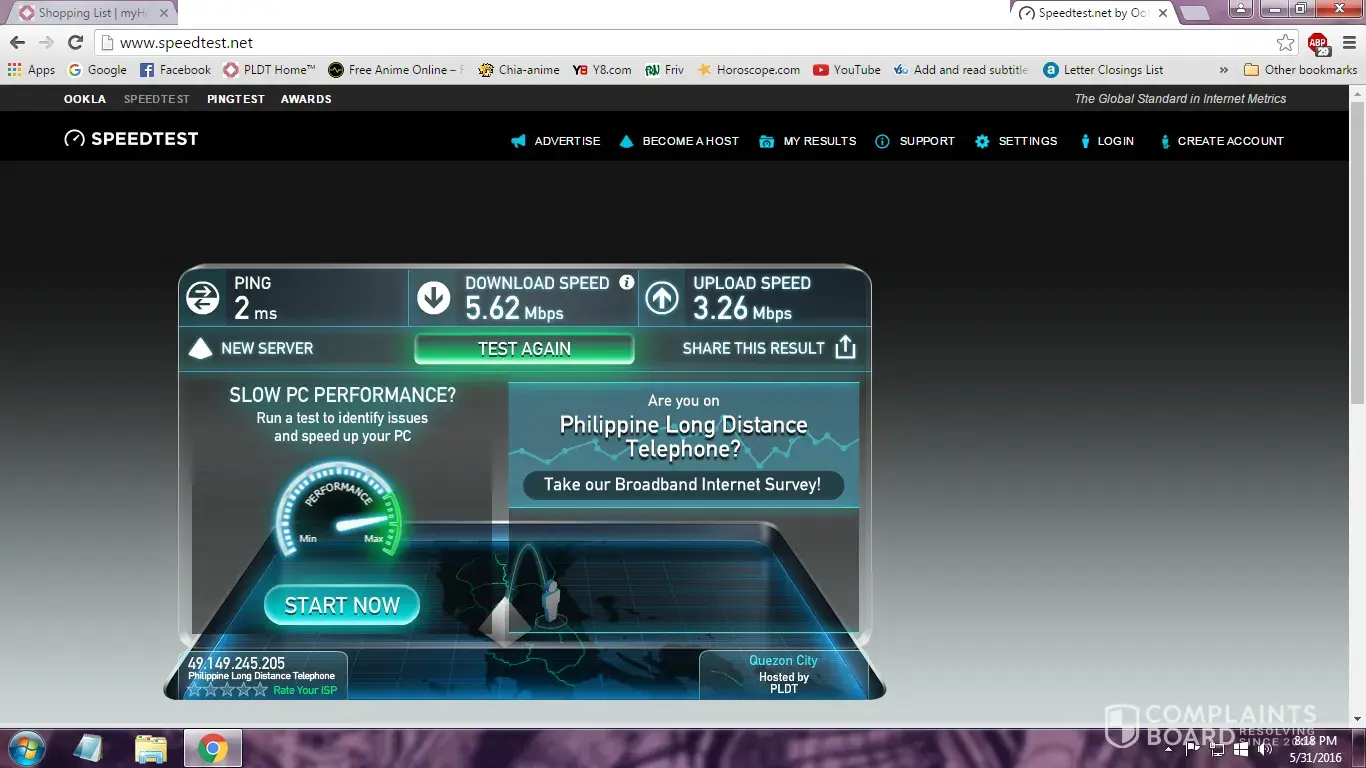The image size is (1366, 768).
Task: Open the PLDT Home bookmark
Action: point(270,70)
